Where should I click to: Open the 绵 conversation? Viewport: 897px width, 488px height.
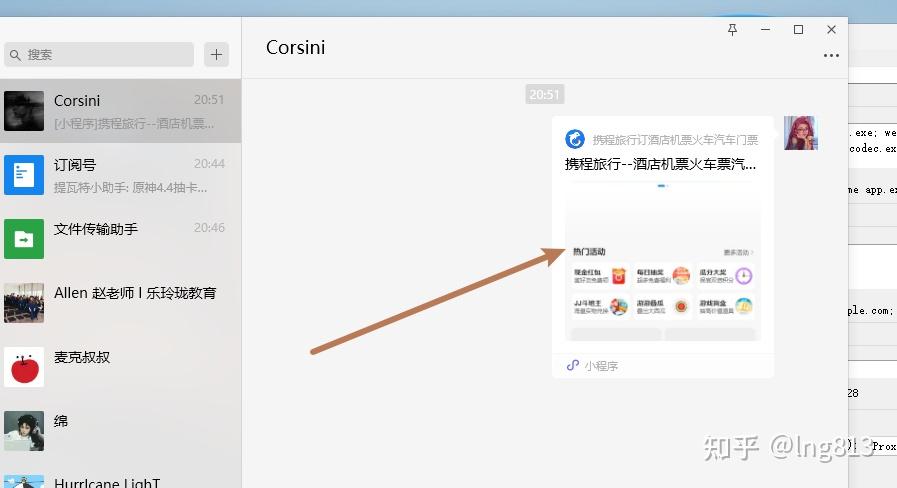coord(121,431)
